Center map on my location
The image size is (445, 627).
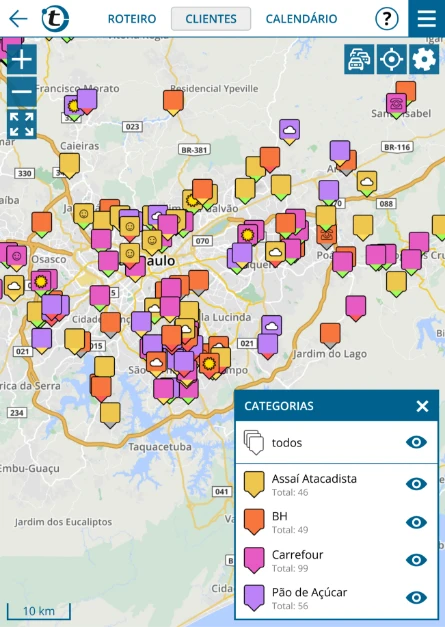pos(391,59)
